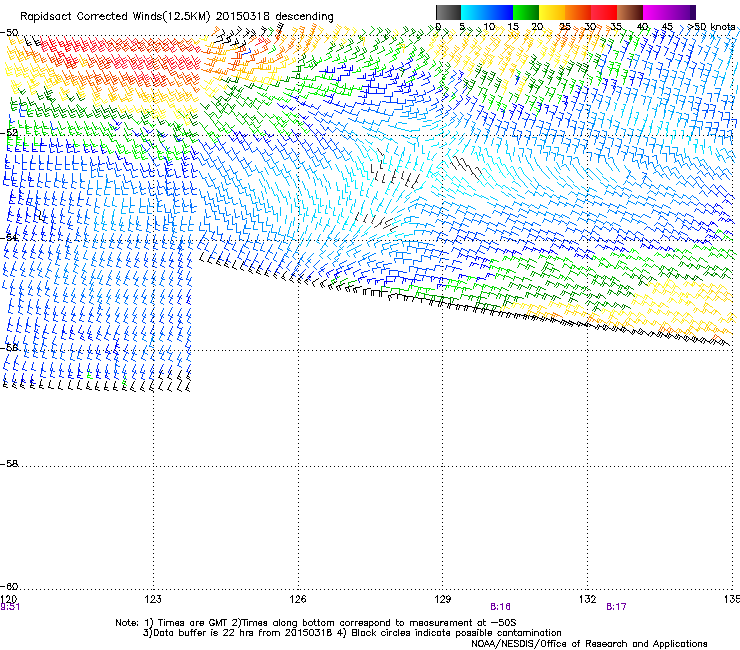The image size is (740, 650).
Task: Click the blue 10-15 knots legend swatch
Action: (x=500, y=12)
